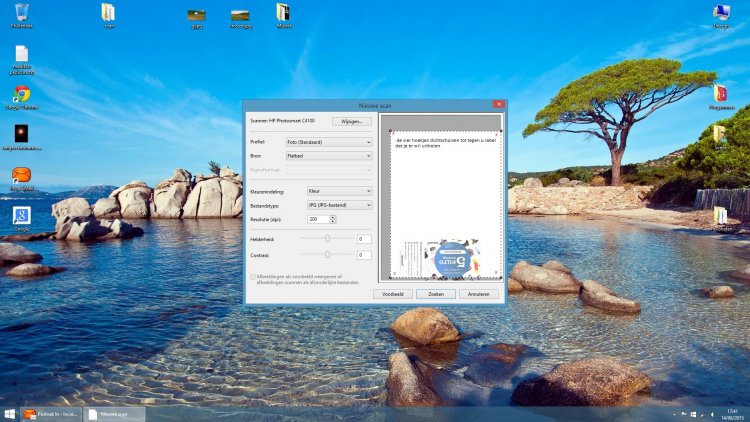Screen dimensions: 750x422
Task: Open the Recycle Bin desktop icon
Action: 21,12
